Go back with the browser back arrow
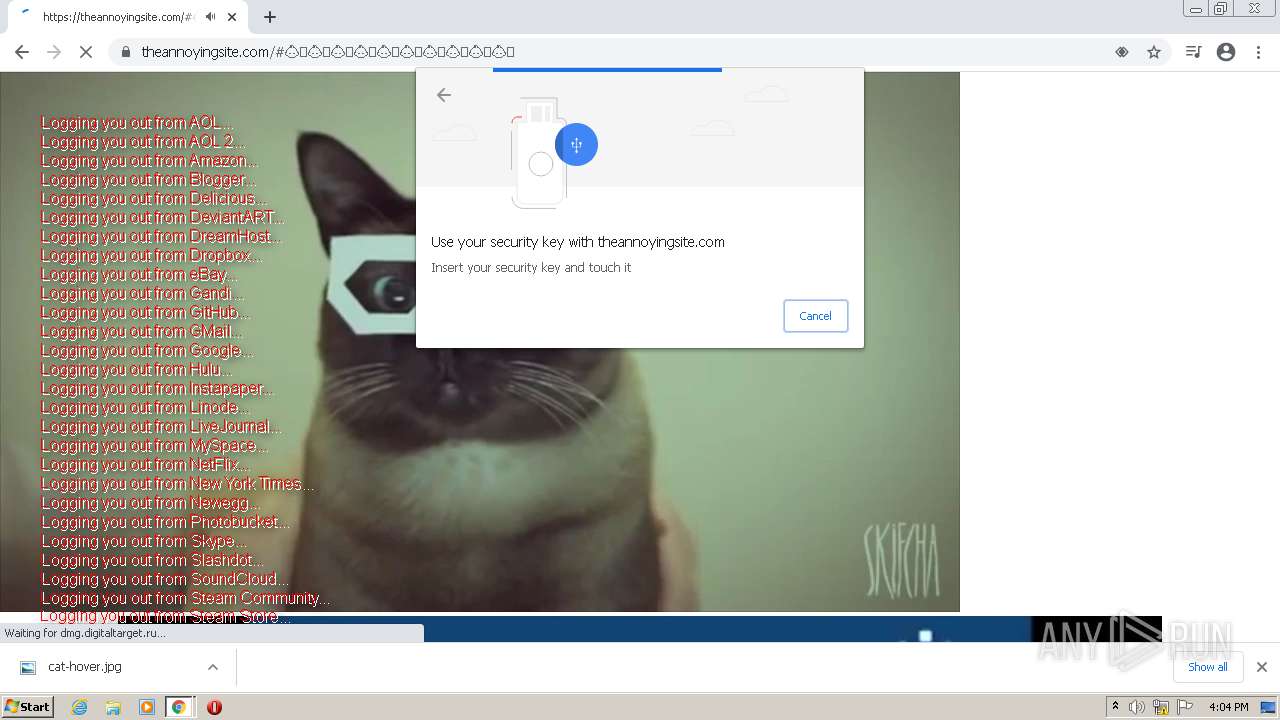Screen dimensions: 1280x720 tap(22, 52)
